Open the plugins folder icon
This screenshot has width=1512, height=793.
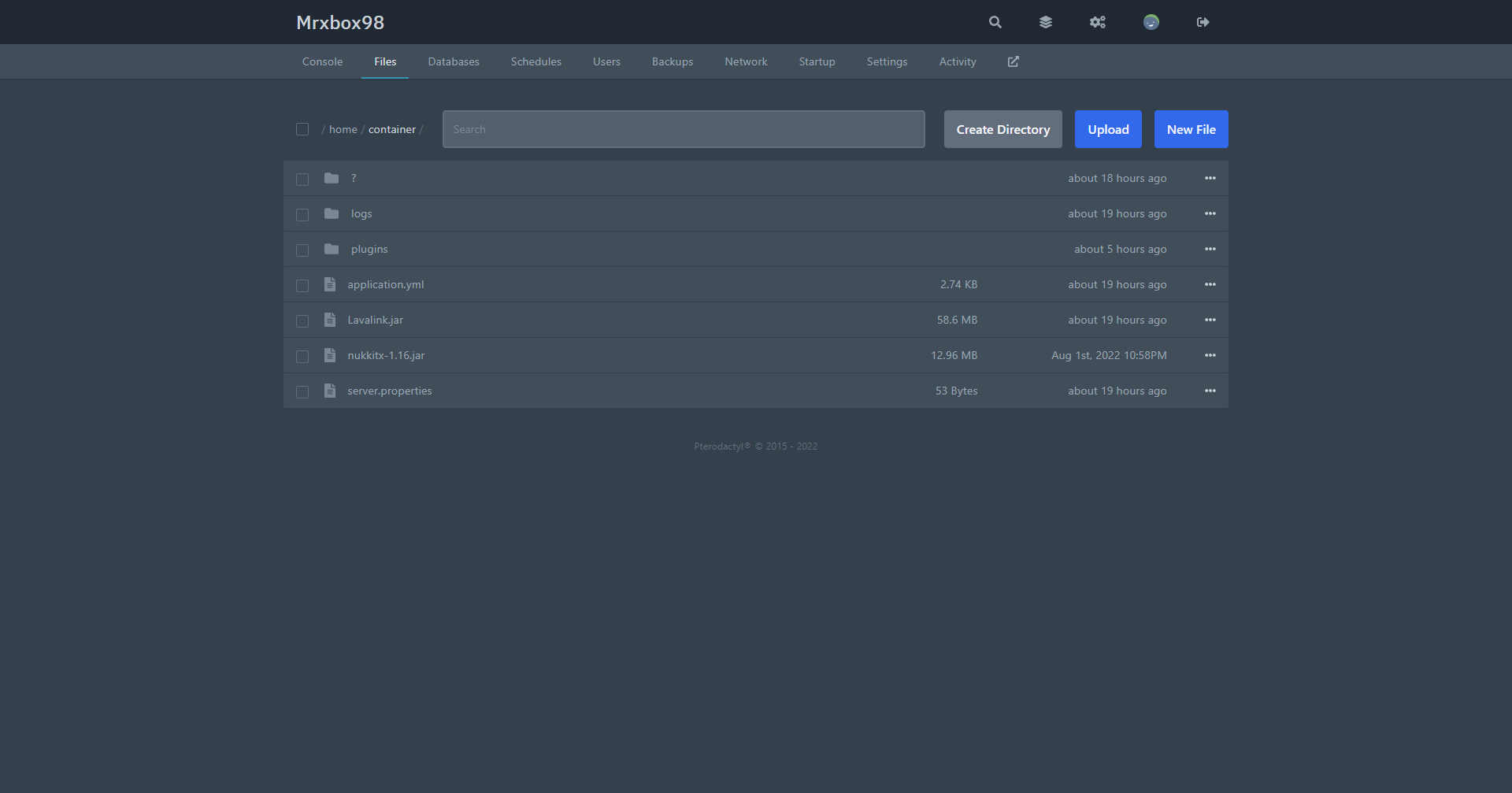(332, 249)
